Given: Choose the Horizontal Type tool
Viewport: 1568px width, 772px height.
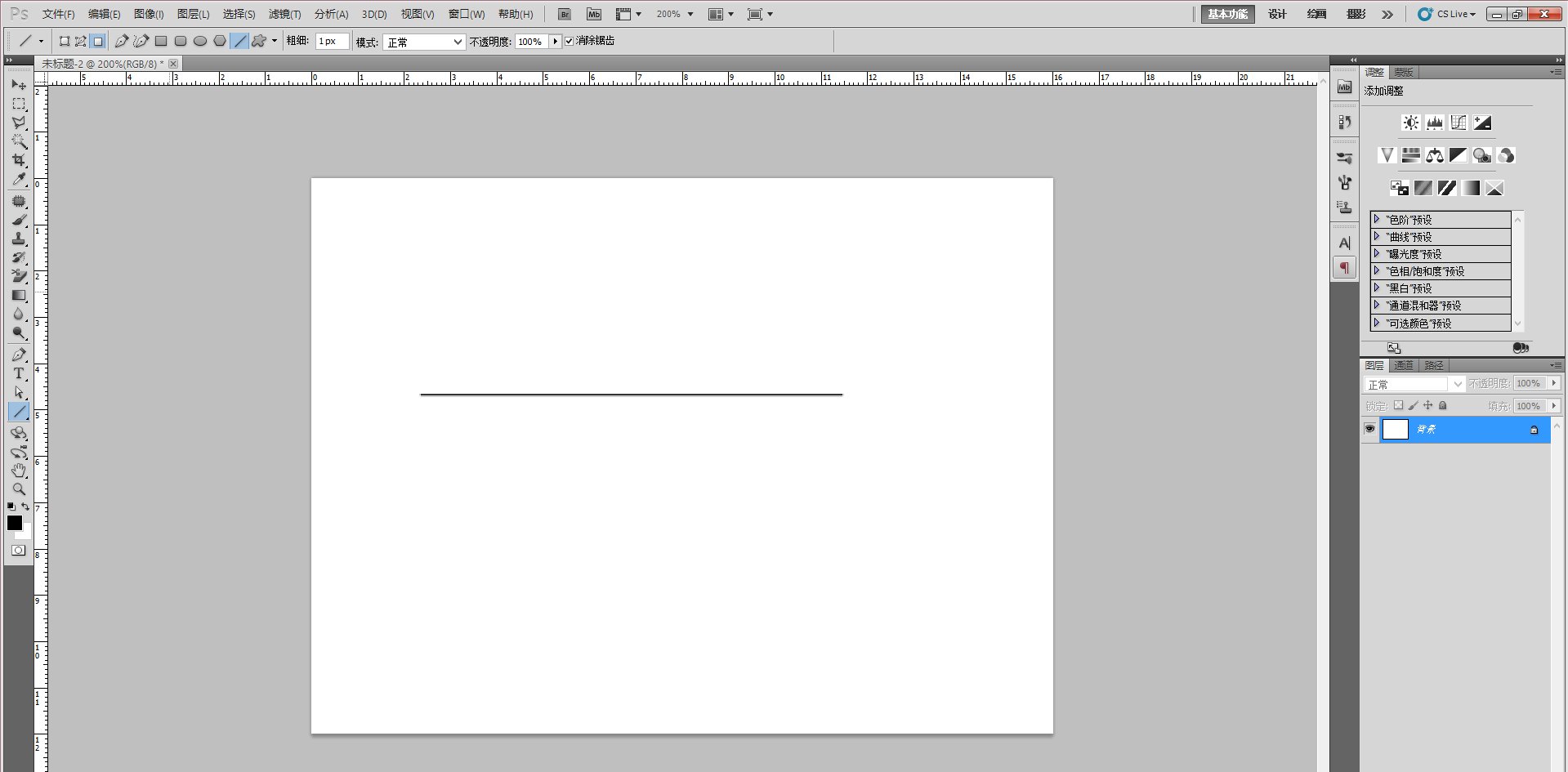Looking at the screenshot, I should point(19,373).
